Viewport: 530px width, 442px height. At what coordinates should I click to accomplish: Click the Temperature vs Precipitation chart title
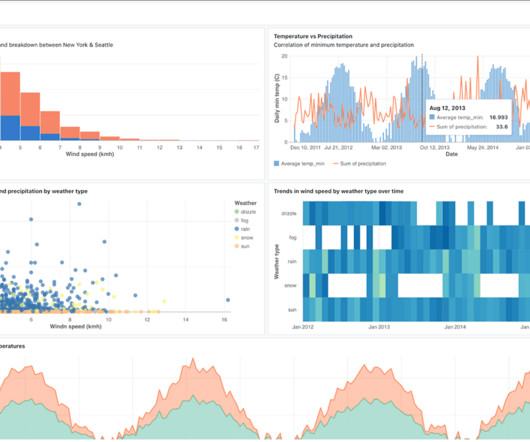click(313, 36)
